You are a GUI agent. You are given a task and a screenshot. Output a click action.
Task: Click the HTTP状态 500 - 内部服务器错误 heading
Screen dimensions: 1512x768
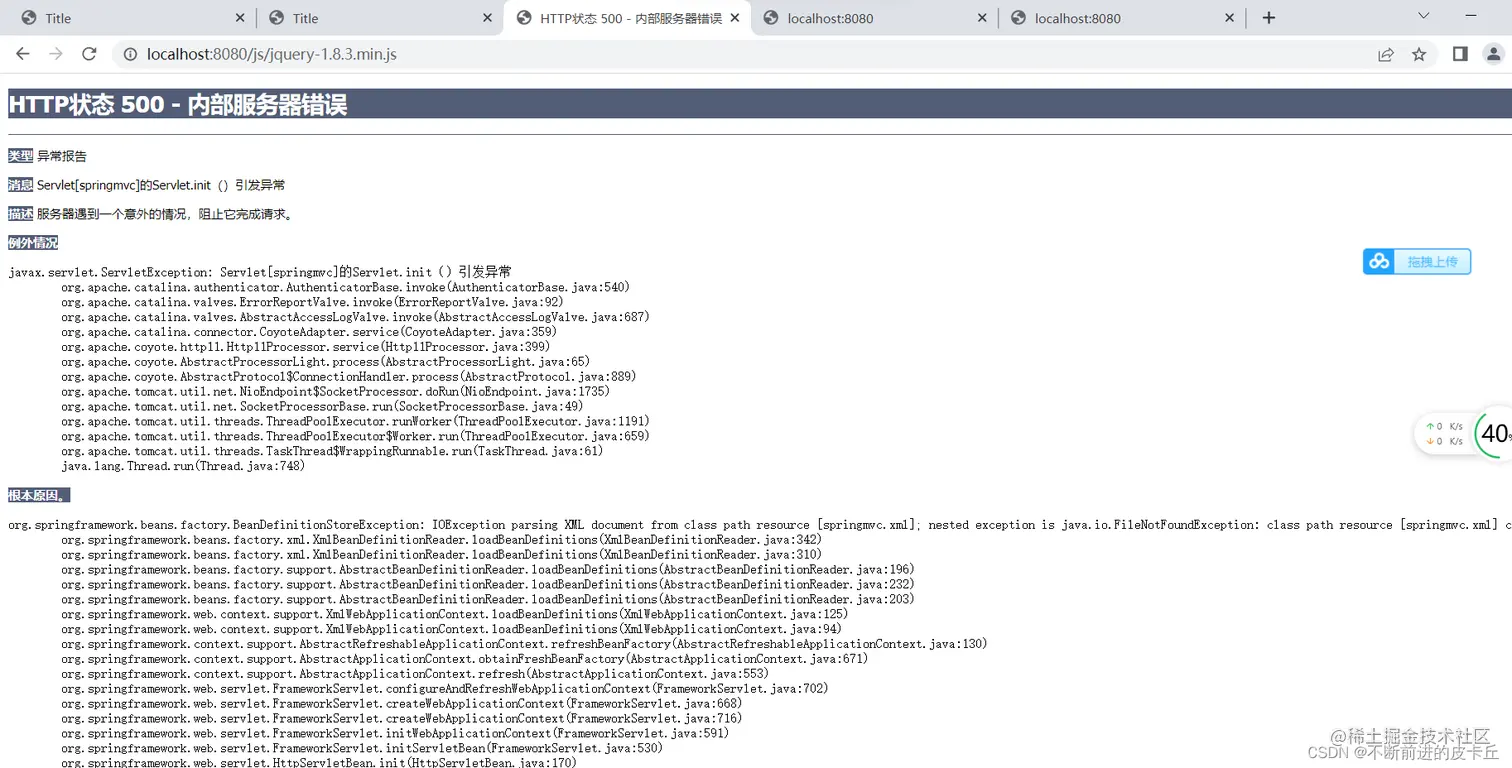(x=178, y=104)
